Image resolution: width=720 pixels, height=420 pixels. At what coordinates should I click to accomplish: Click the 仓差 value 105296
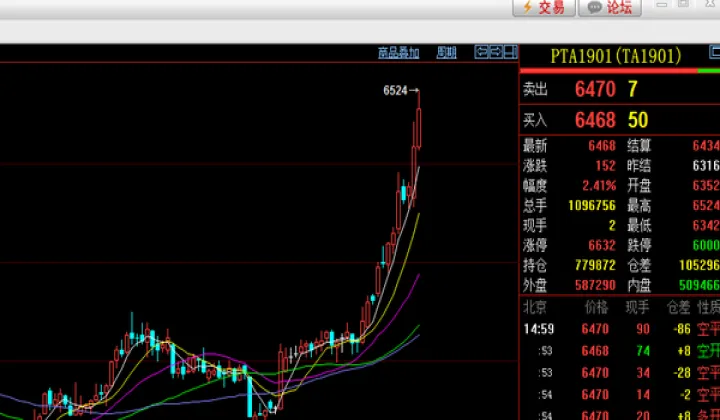click(699, 265)
